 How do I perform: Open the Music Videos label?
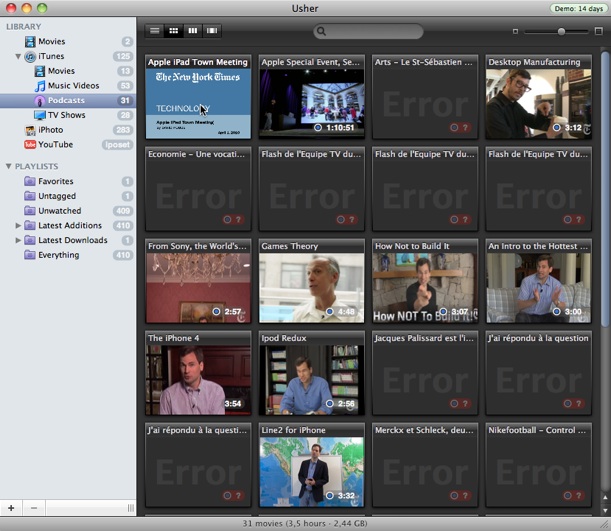[73, 86]
